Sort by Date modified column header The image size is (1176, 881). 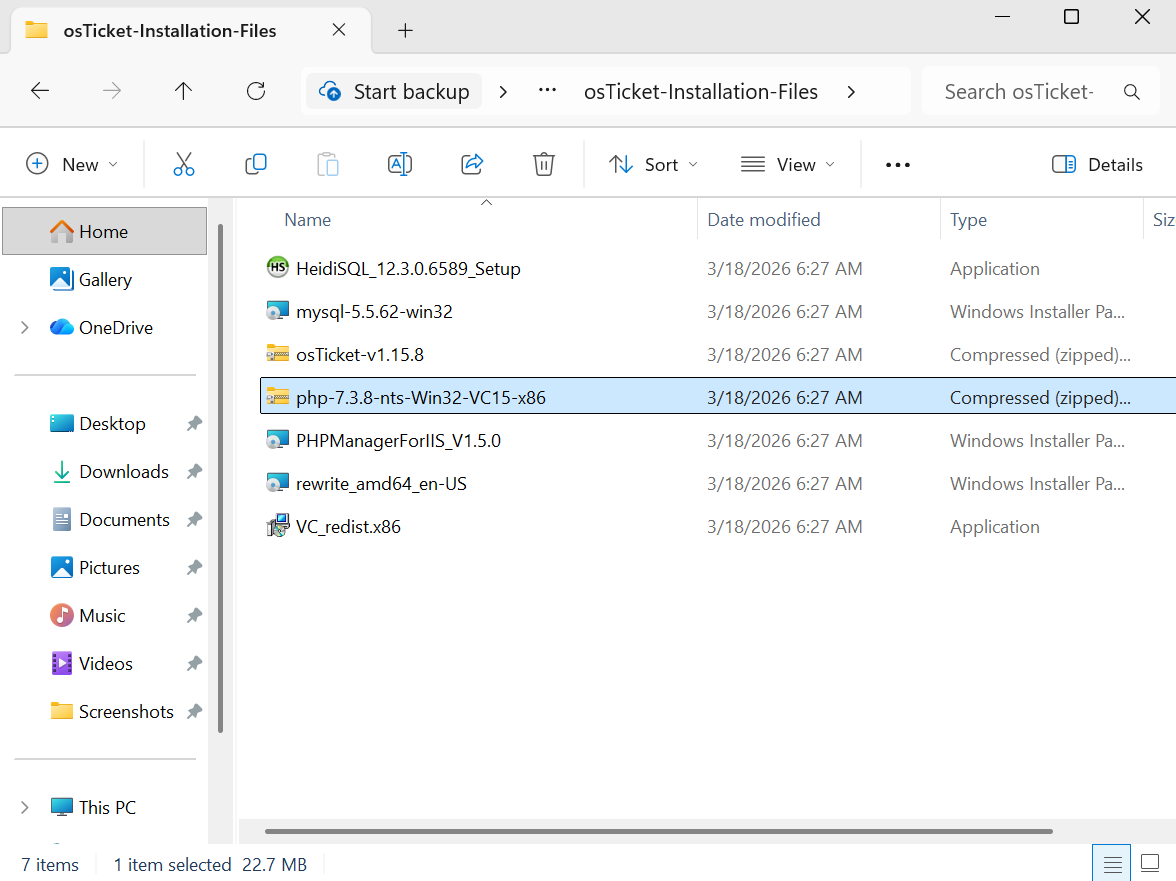(764, 220)
